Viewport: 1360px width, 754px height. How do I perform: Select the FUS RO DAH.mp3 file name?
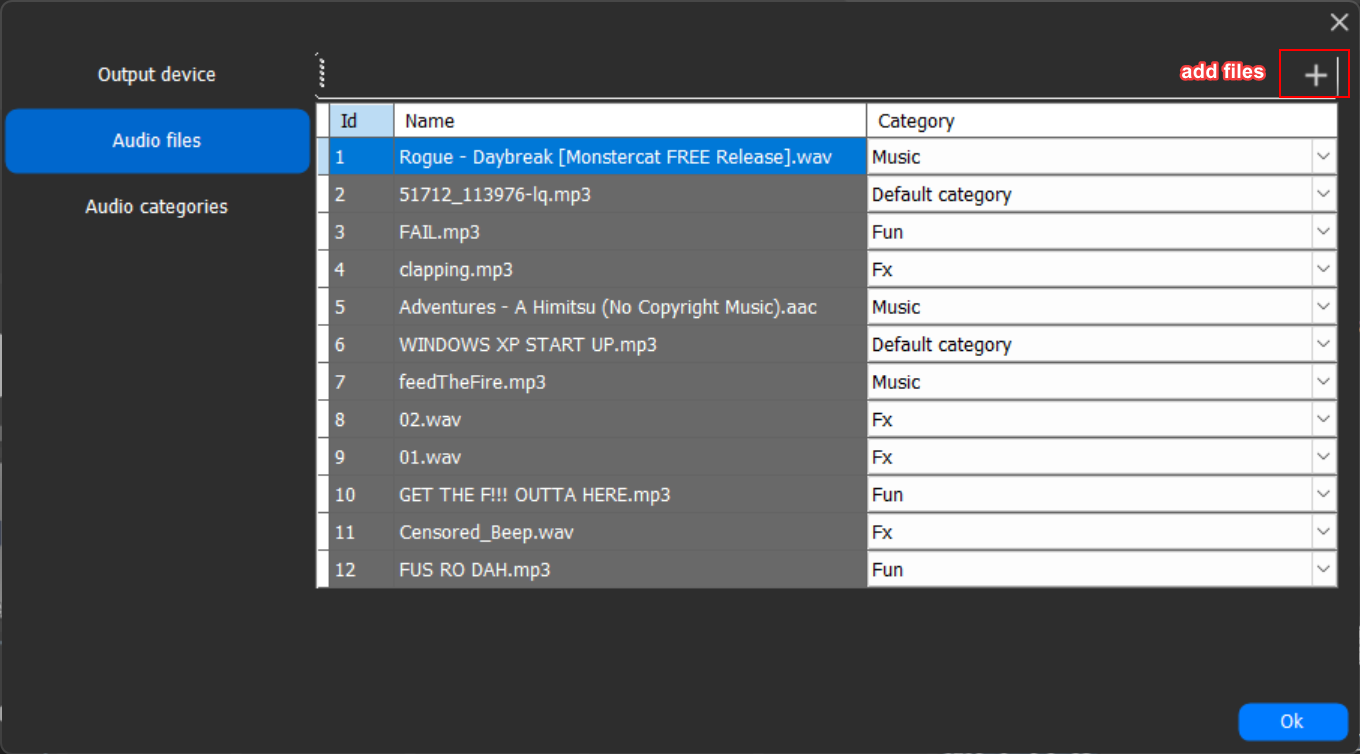point(630,569)
